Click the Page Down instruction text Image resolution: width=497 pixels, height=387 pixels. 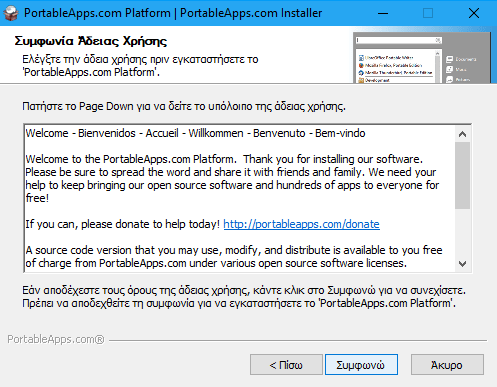point(184,106)
